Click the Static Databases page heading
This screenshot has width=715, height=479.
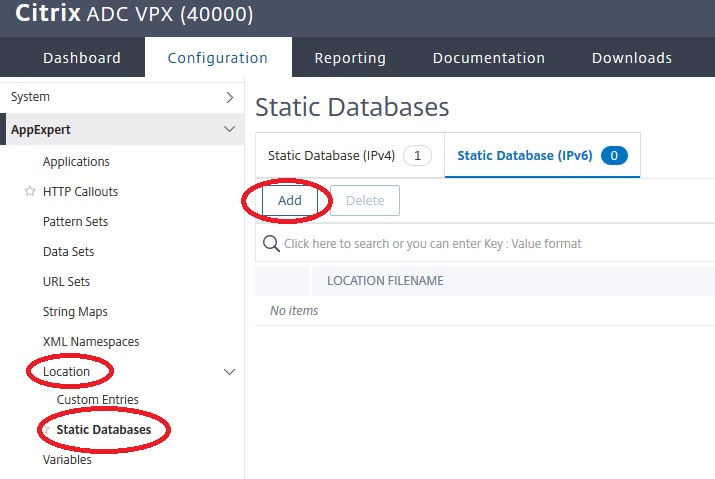(x=352, y=107)
